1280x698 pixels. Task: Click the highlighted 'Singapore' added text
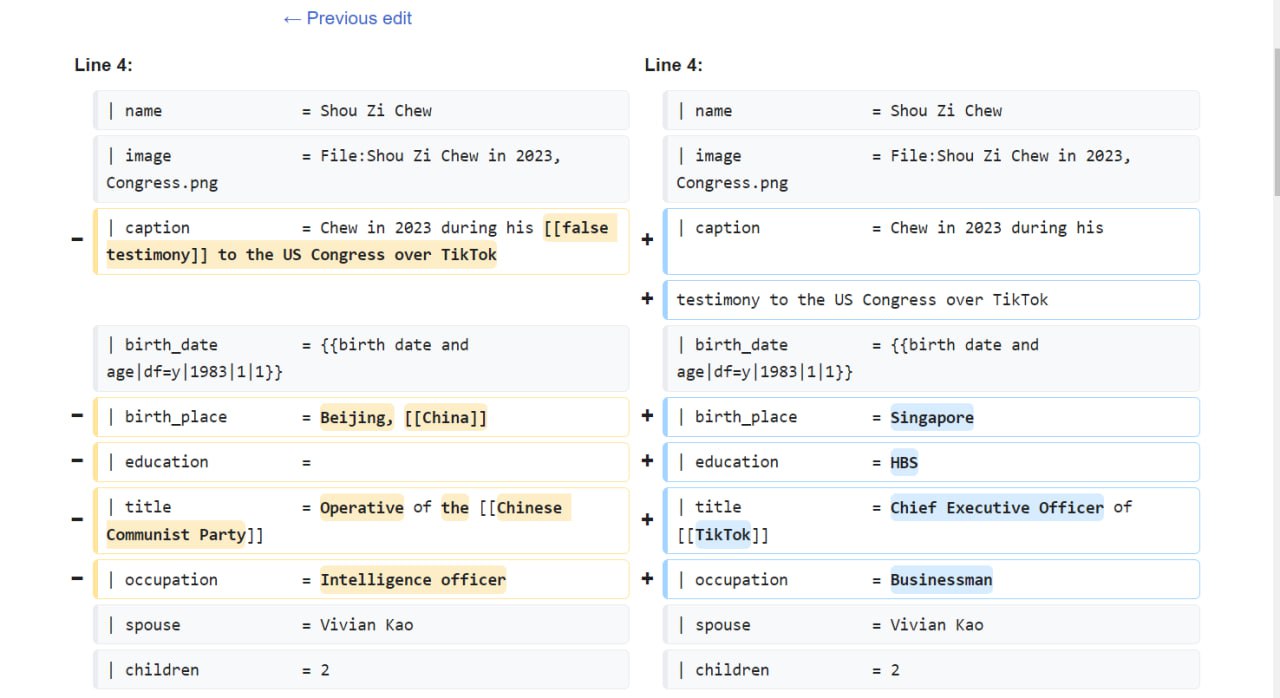click(x=932, y=417)
